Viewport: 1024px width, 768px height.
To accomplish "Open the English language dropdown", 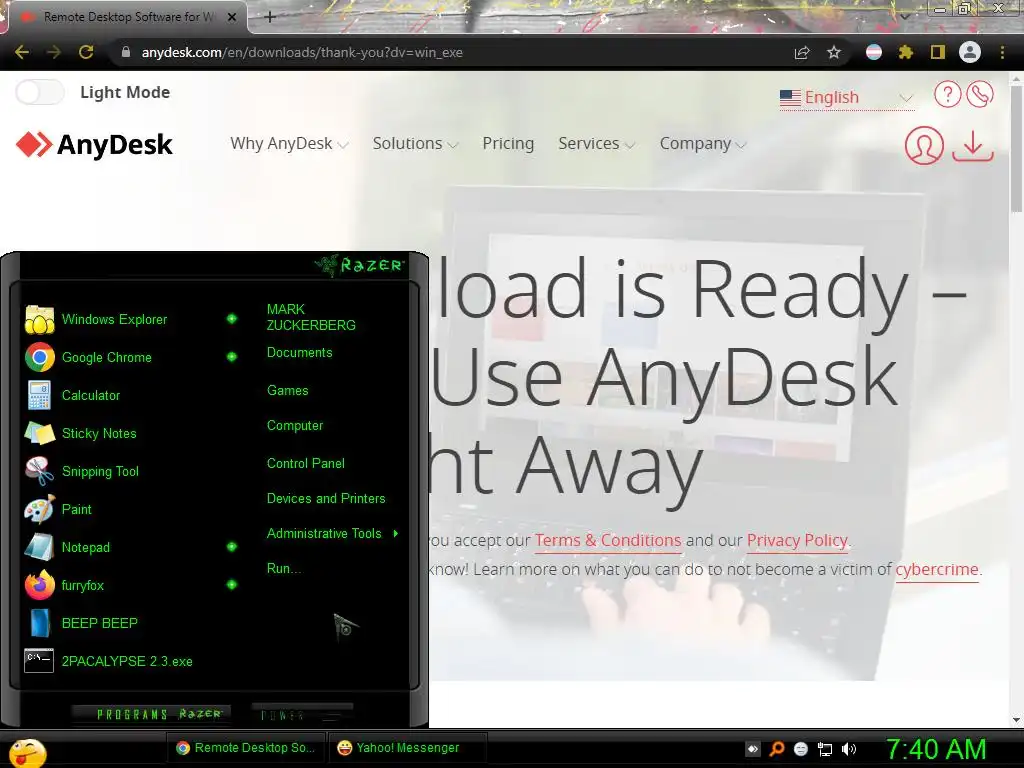I will (846, 97).
